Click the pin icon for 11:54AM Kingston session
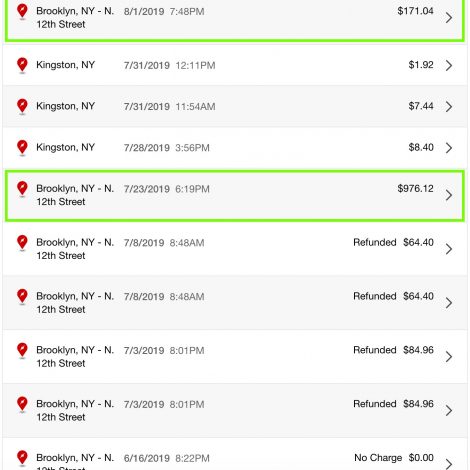This screenshot has width=470, height=470. click(x=22, y=106)
